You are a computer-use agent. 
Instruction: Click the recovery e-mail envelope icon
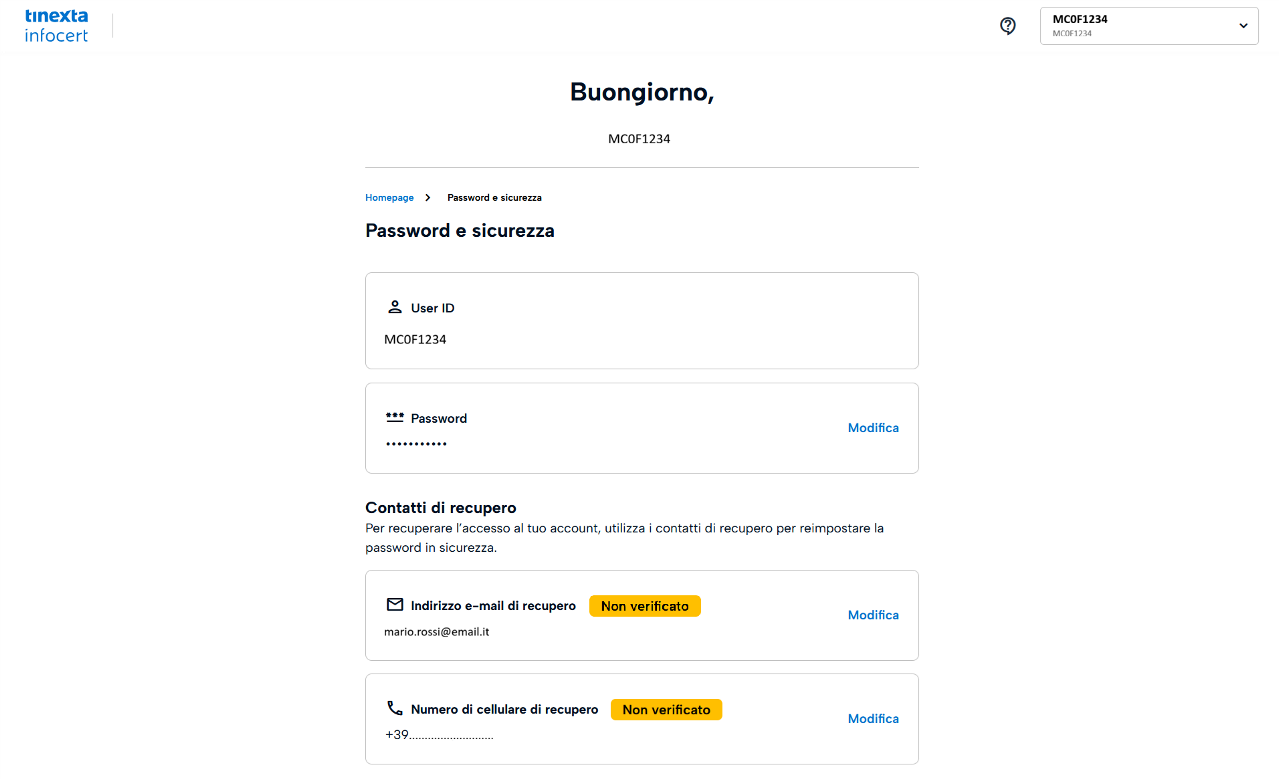pos(395,605)
